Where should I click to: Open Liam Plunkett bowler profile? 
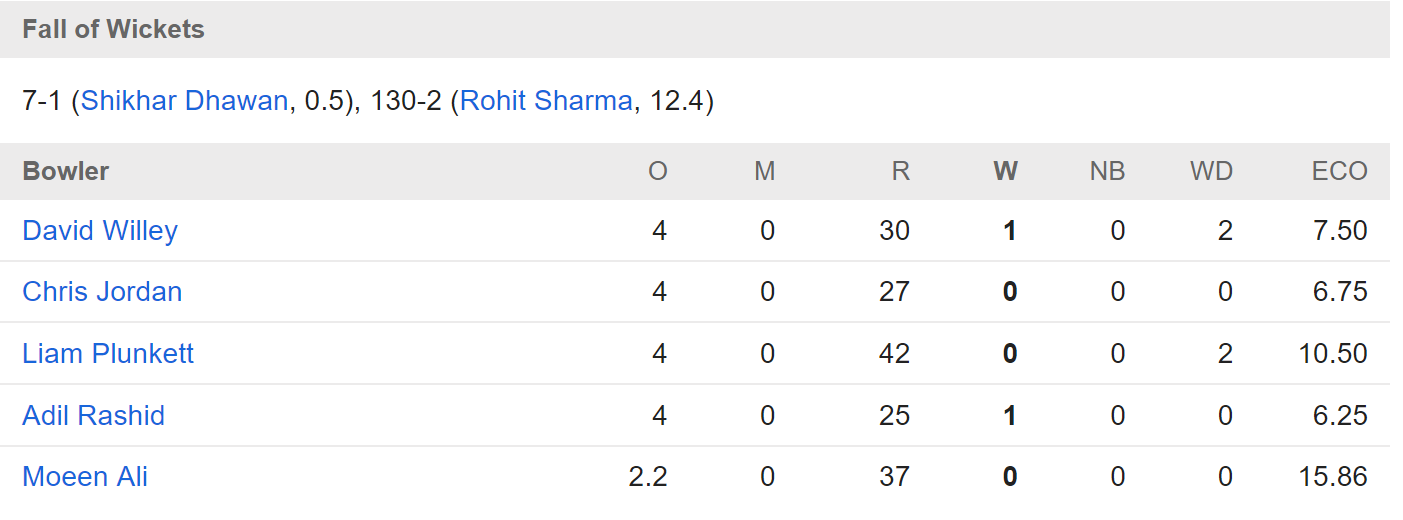tap(108, 353)
